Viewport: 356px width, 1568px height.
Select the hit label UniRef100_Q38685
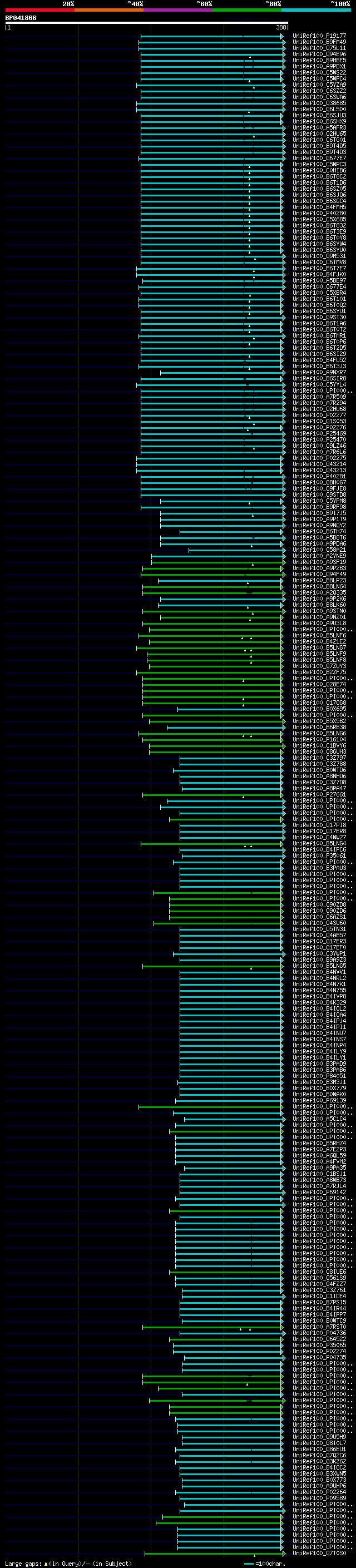pyautogui.click(x=319, y=103)
